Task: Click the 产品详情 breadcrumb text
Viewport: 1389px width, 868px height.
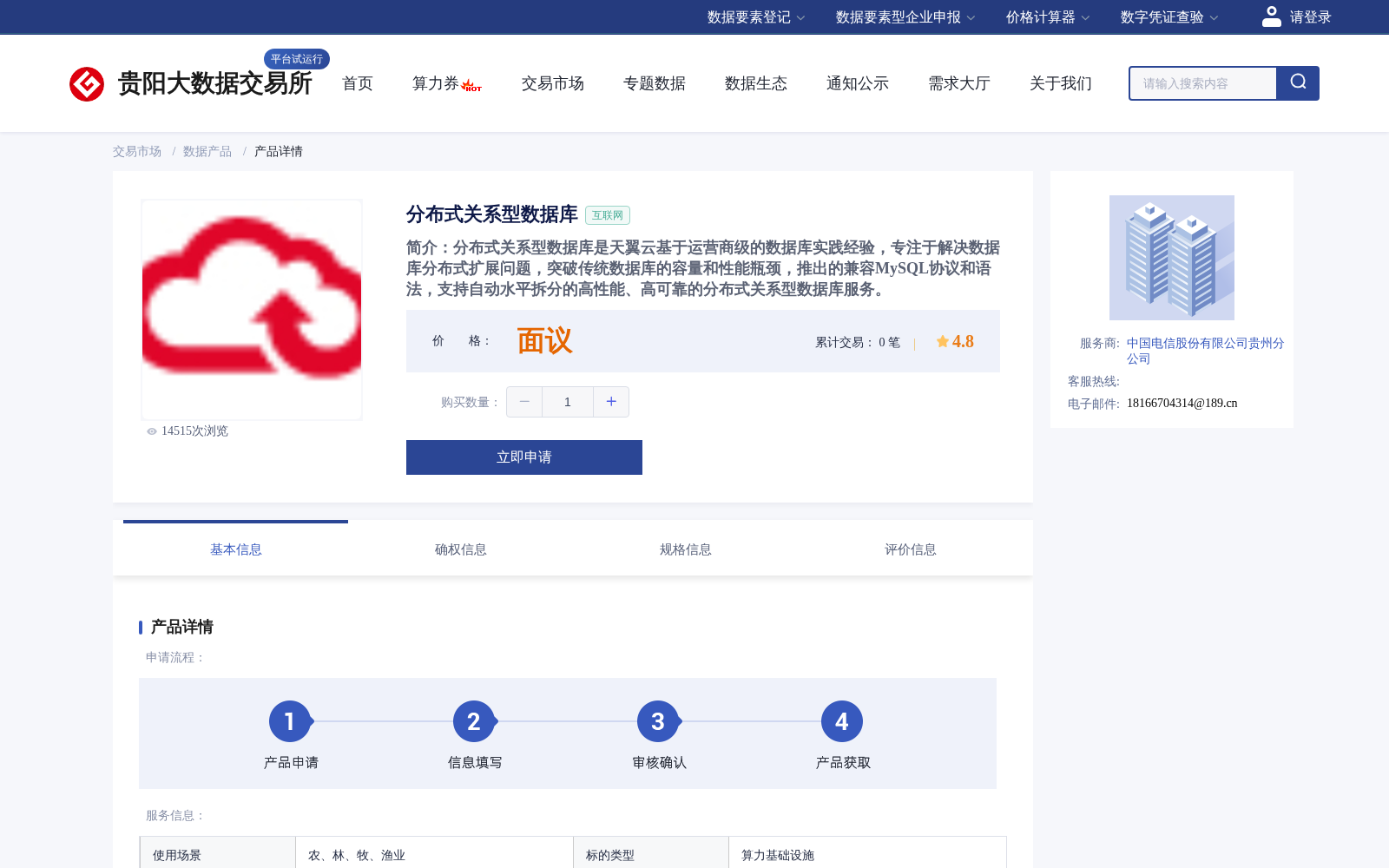Action: [279, 151]
